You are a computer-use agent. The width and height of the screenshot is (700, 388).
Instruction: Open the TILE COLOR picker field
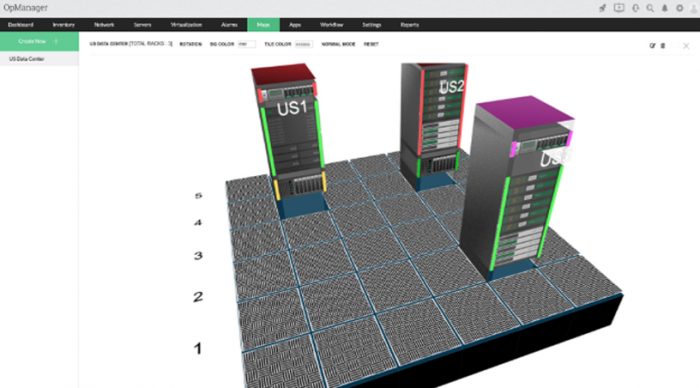(304, 44)
